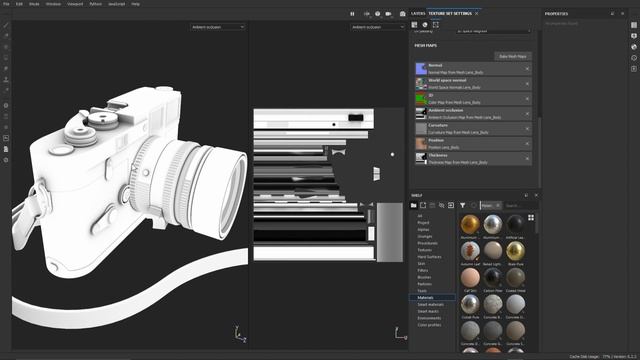Take a screenshot with the camera icon

402,14
